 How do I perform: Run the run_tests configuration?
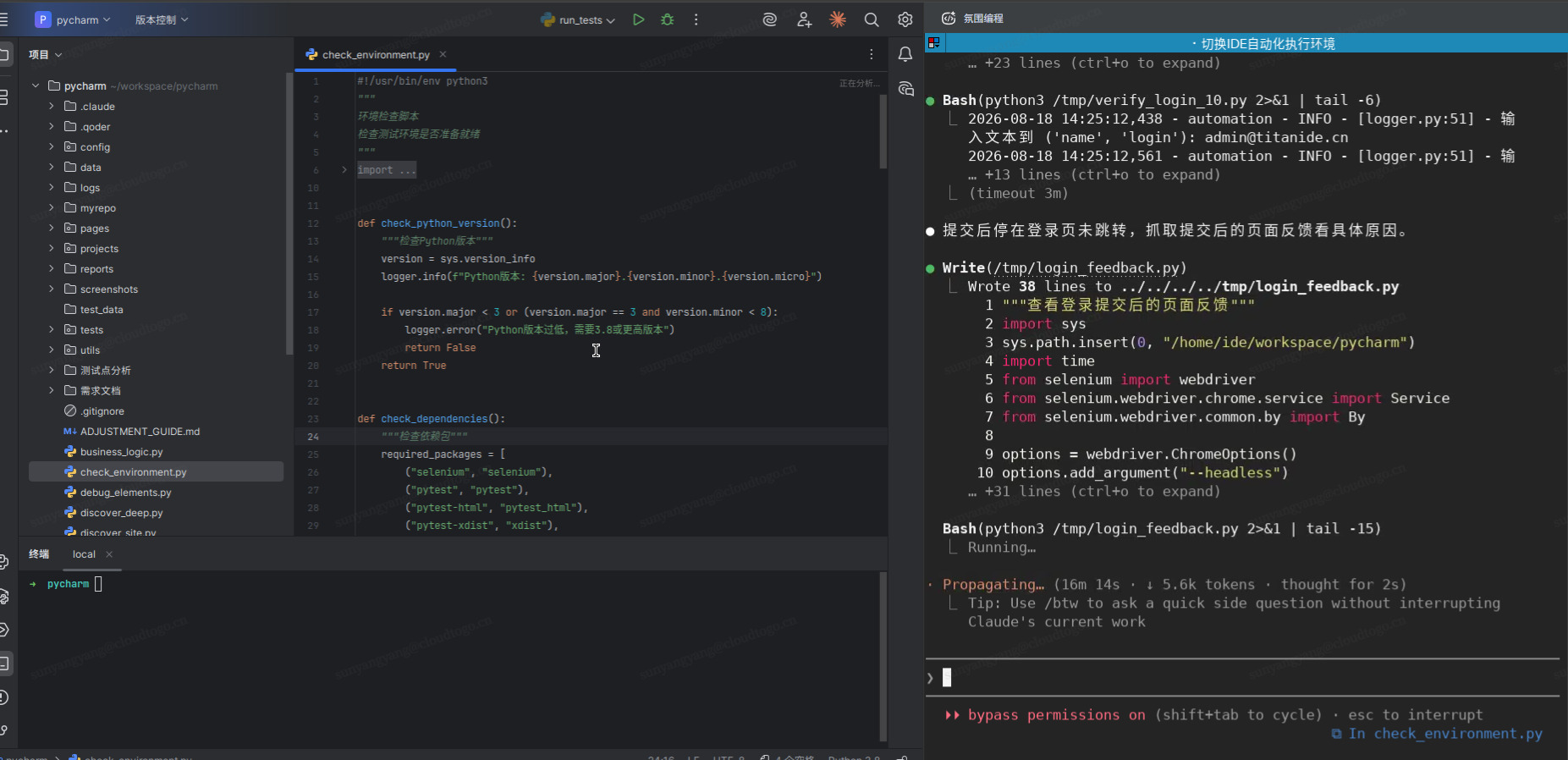639,19
